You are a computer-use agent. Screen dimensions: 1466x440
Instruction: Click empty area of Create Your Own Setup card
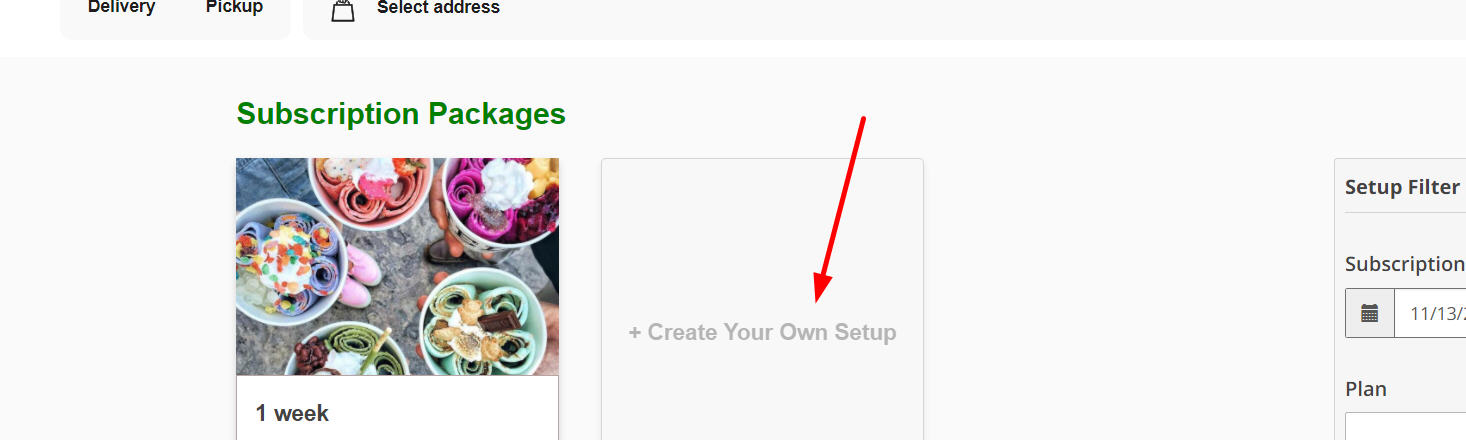762,230
